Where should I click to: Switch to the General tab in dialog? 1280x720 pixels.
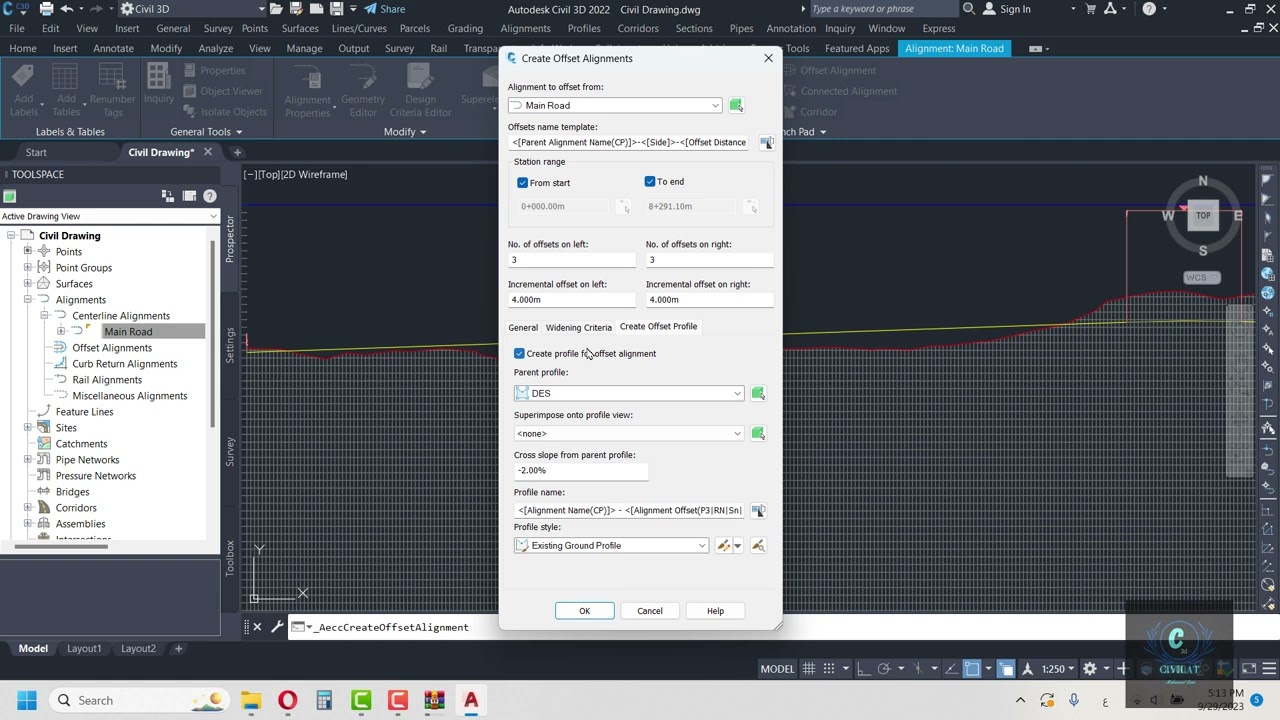pyautogui.click(x=523, y=327)
